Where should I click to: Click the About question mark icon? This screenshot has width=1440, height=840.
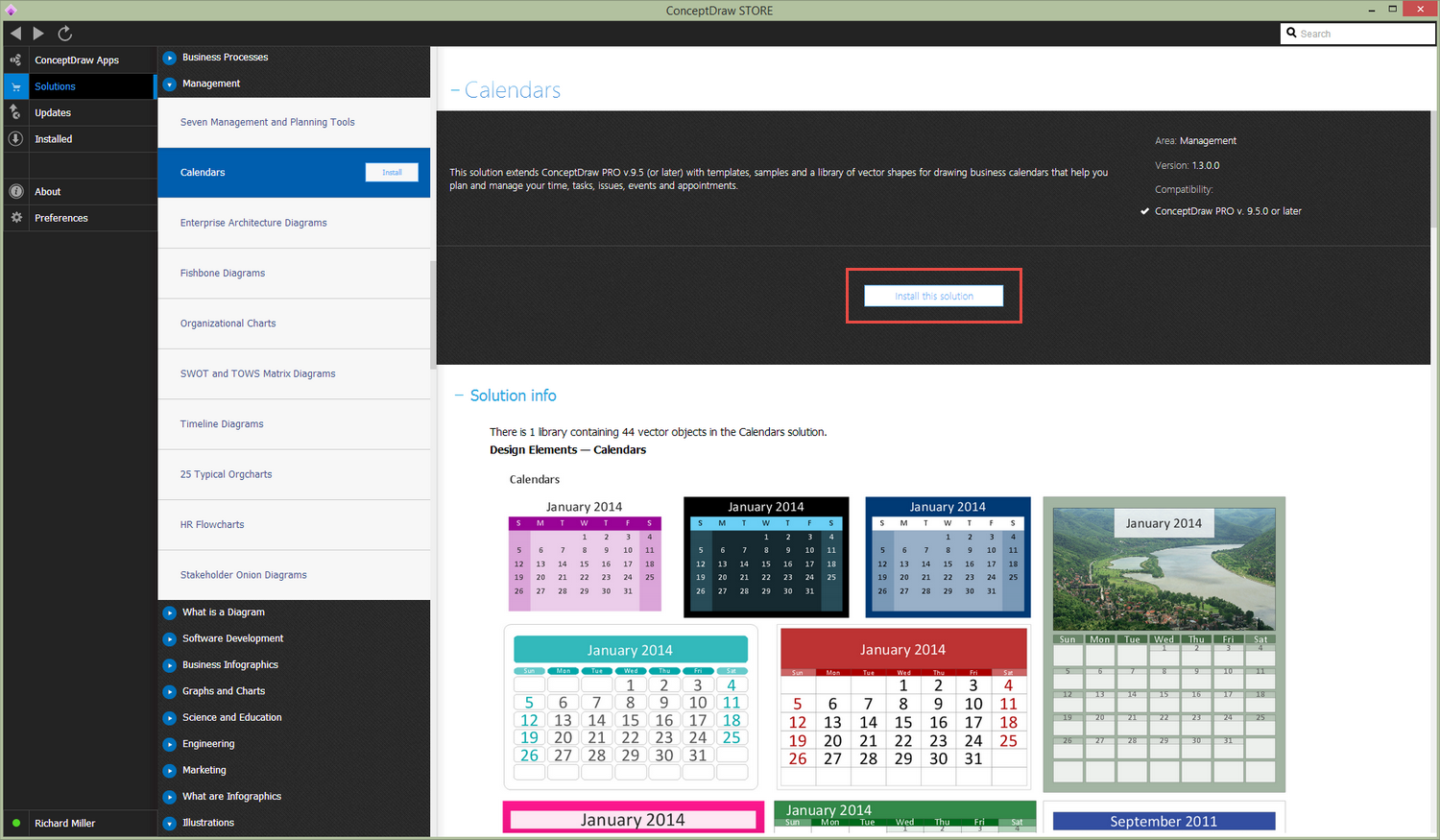pos(15,191)
